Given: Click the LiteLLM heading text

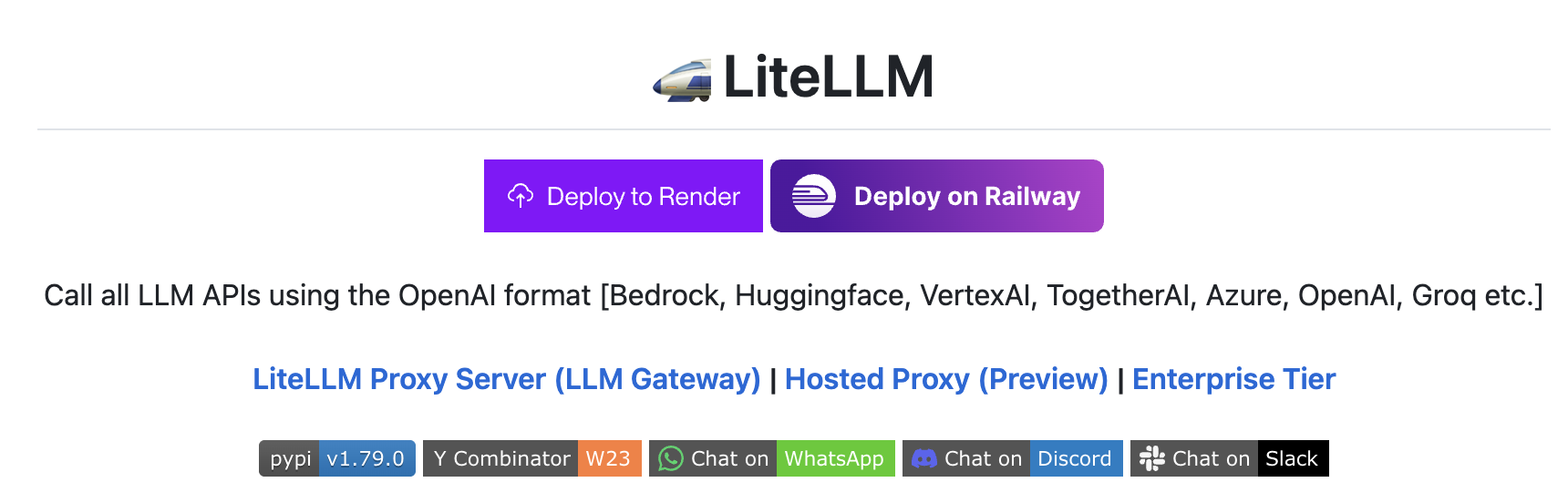Looking at the screenshot, I should point(828,77).
